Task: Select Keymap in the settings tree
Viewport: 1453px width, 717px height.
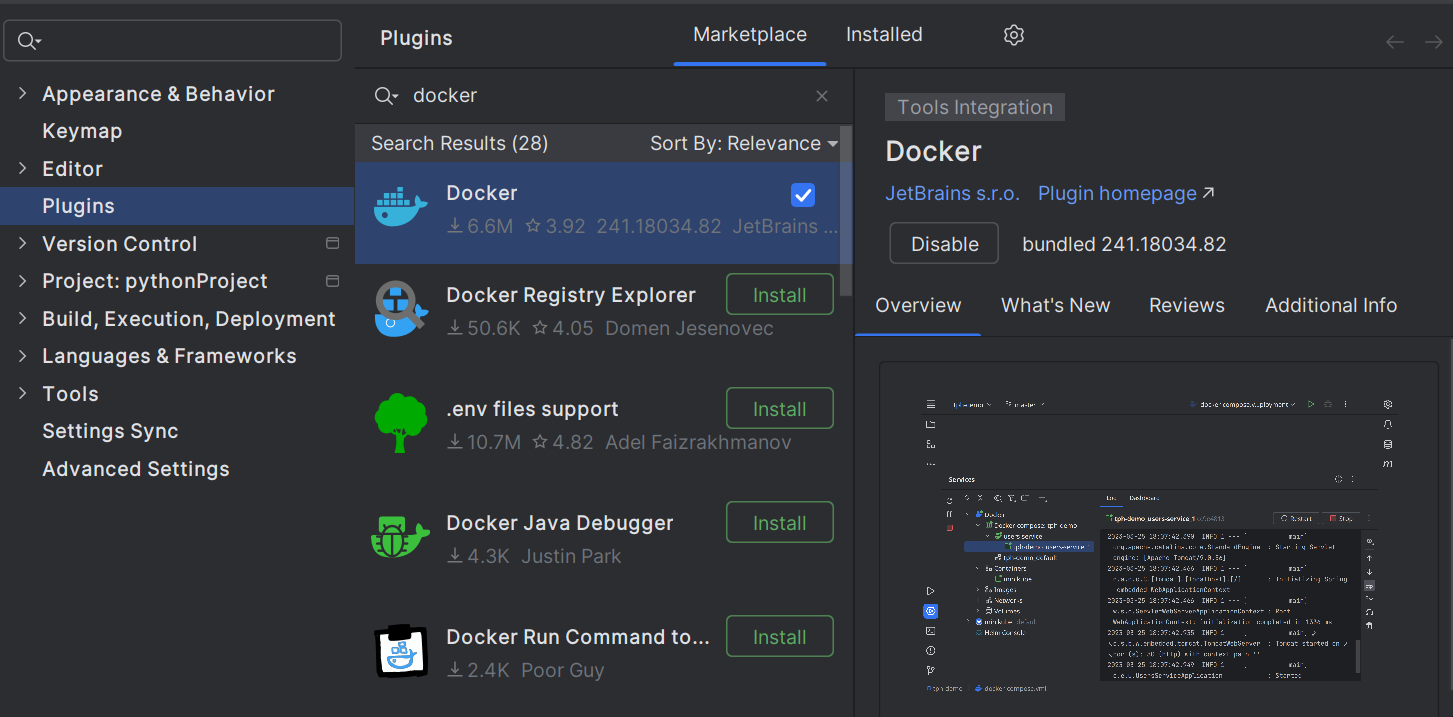Action: point(82,131)
